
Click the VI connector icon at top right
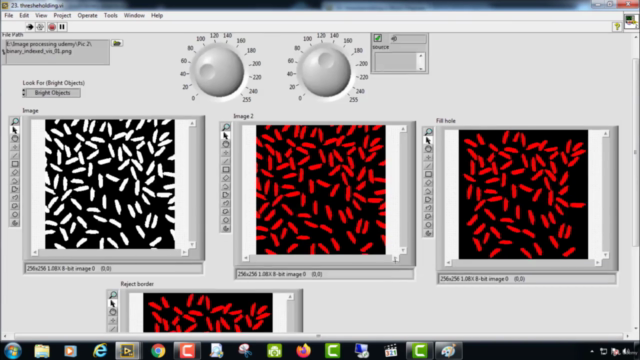pyautogui.click(x=631, y=20)
